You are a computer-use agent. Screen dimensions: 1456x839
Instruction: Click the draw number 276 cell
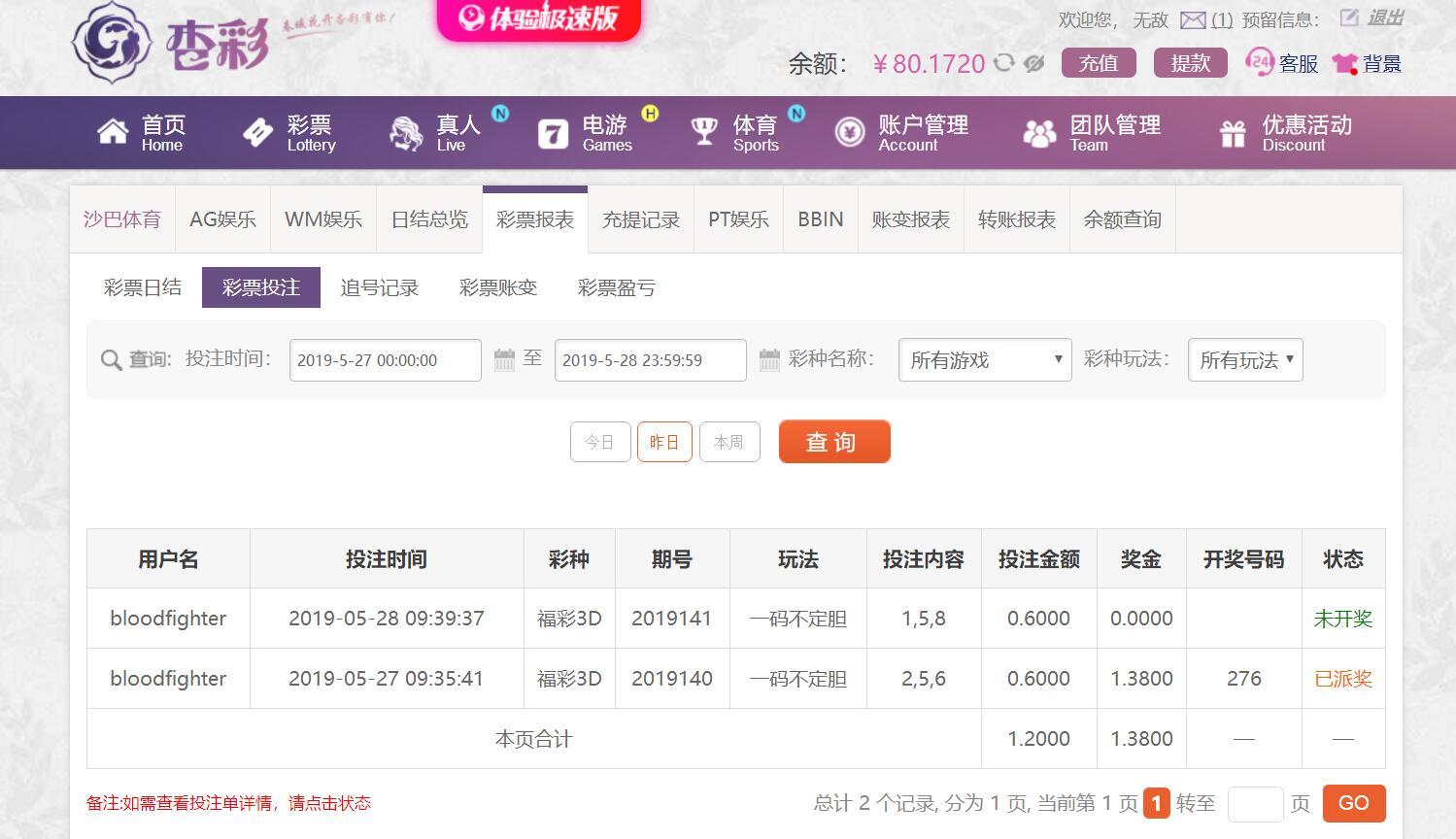tap(1244, 679)
